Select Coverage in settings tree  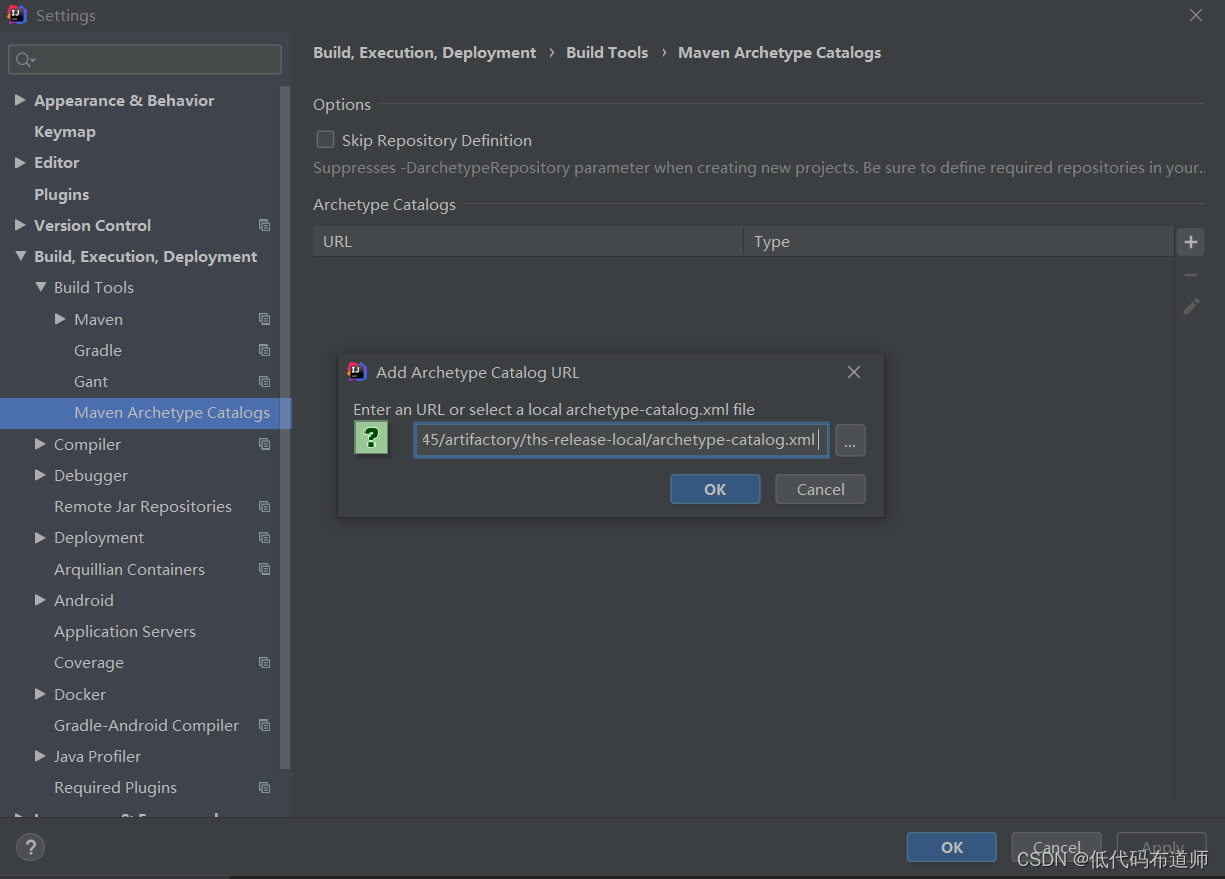coord(89,662)
